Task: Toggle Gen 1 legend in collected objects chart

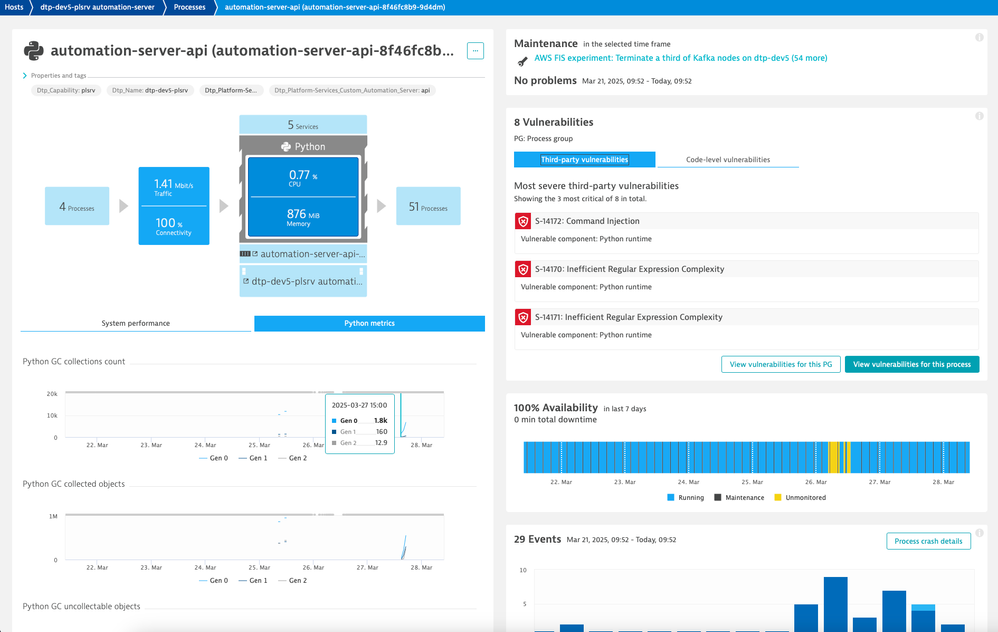Action: tap(252, 580)
